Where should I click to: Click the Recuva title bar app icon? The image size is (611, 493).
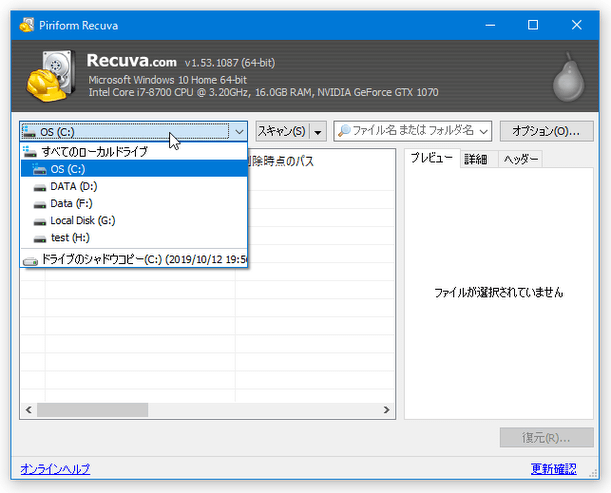tap(26, 25)
